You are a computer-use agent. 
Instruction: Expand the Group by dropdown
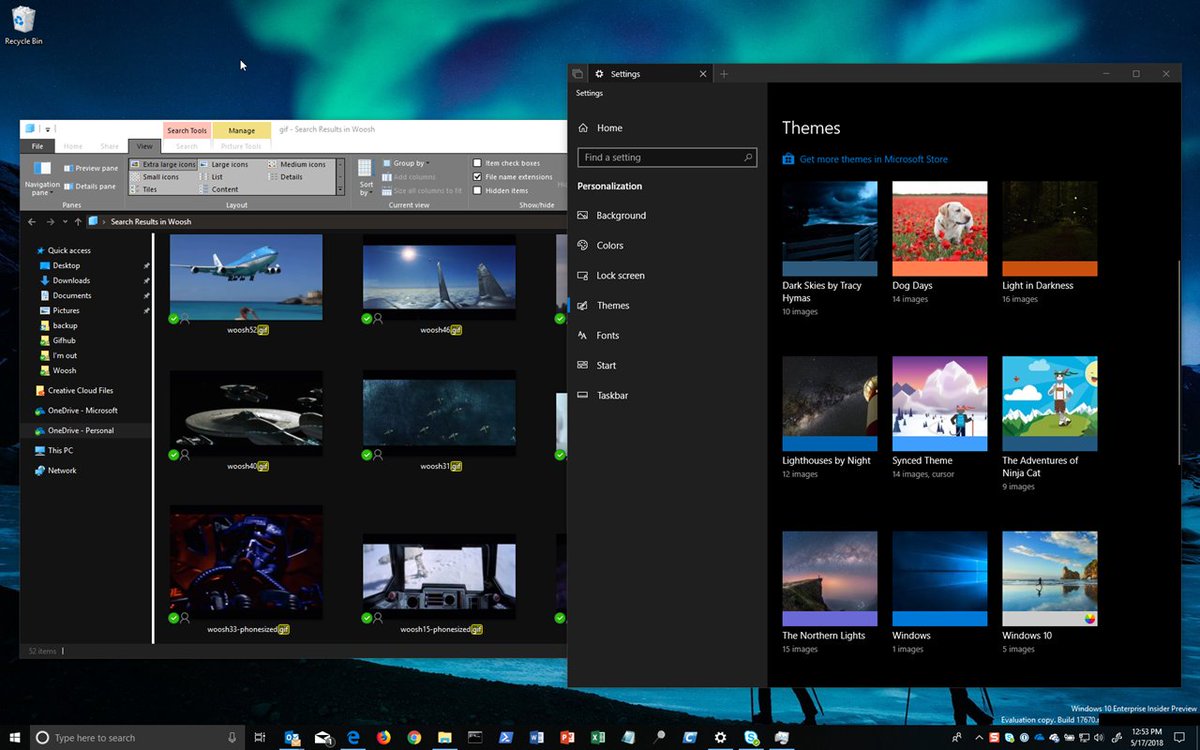[x=410, y=163]
